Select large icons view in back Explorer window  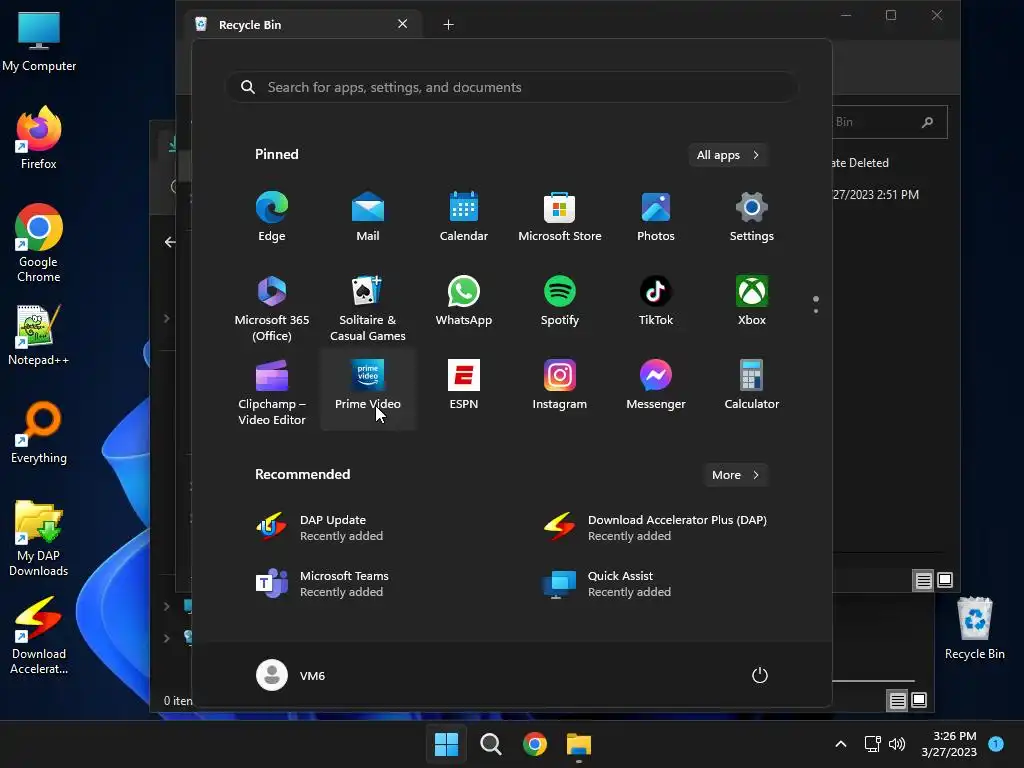[x=919, y=701]
